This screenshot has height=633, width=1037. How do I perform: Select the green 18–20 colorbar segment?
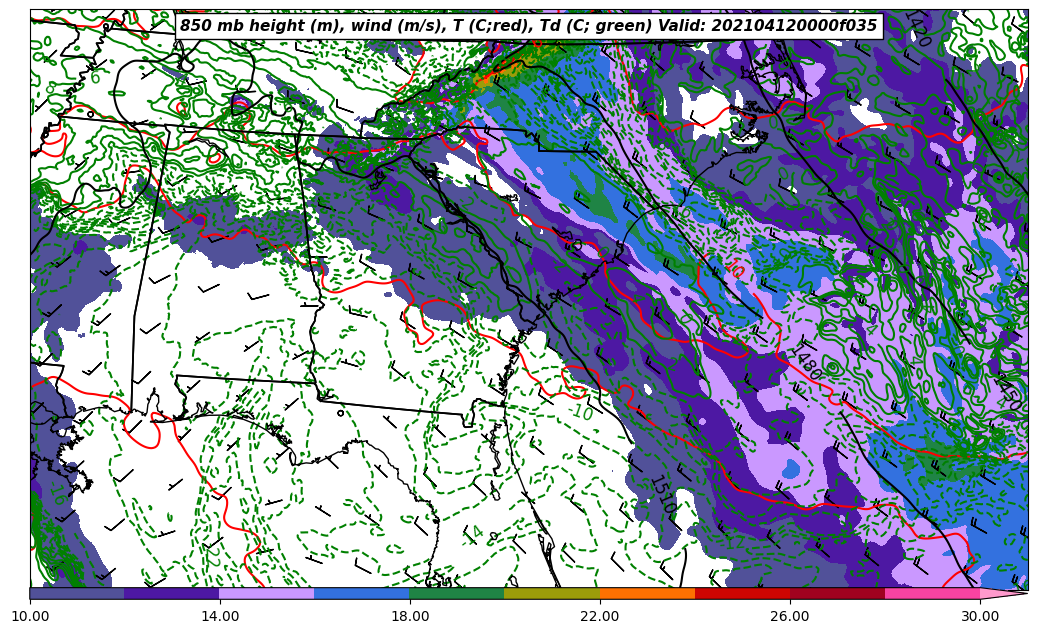[456, 593]
